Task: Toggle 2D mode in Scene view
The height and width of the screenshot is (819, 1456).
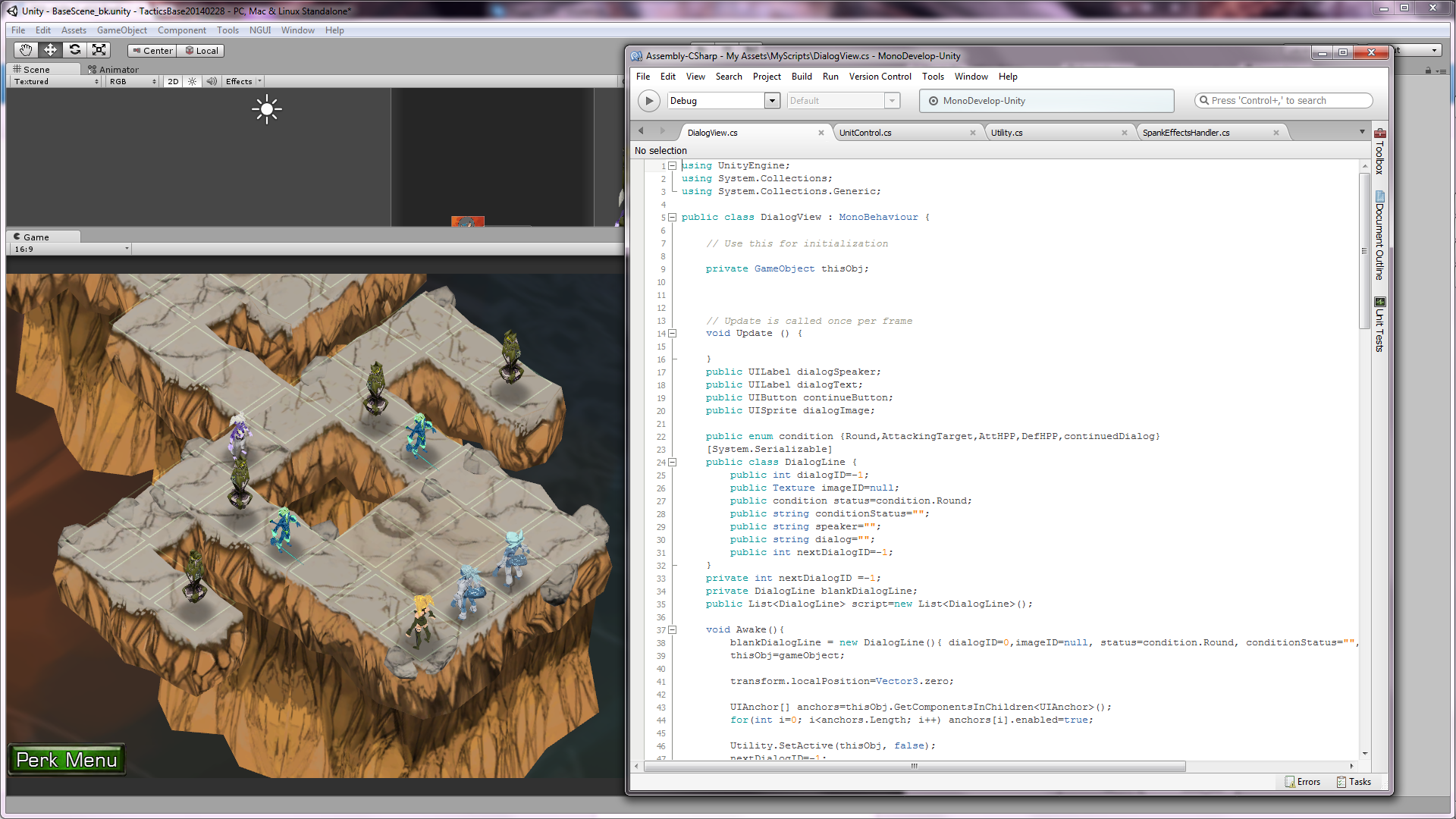Action: click(173, 82)
